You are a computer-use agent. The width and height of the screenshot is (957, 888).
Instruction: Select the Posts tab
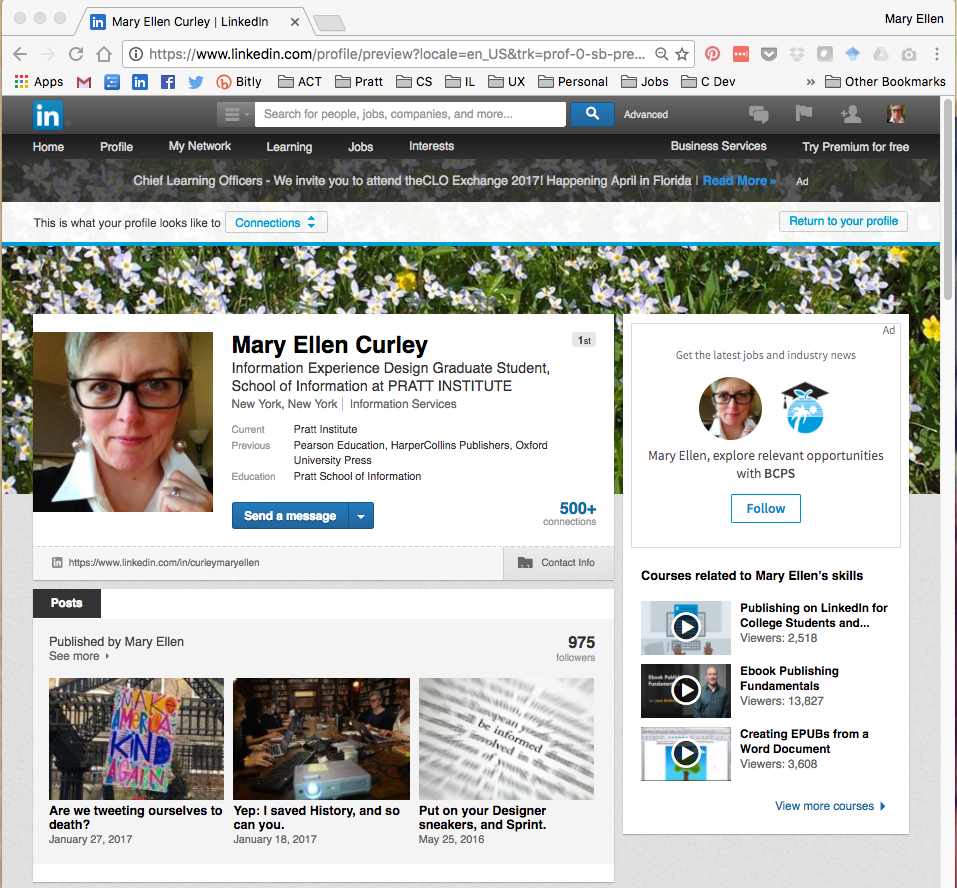pos(67,603)
